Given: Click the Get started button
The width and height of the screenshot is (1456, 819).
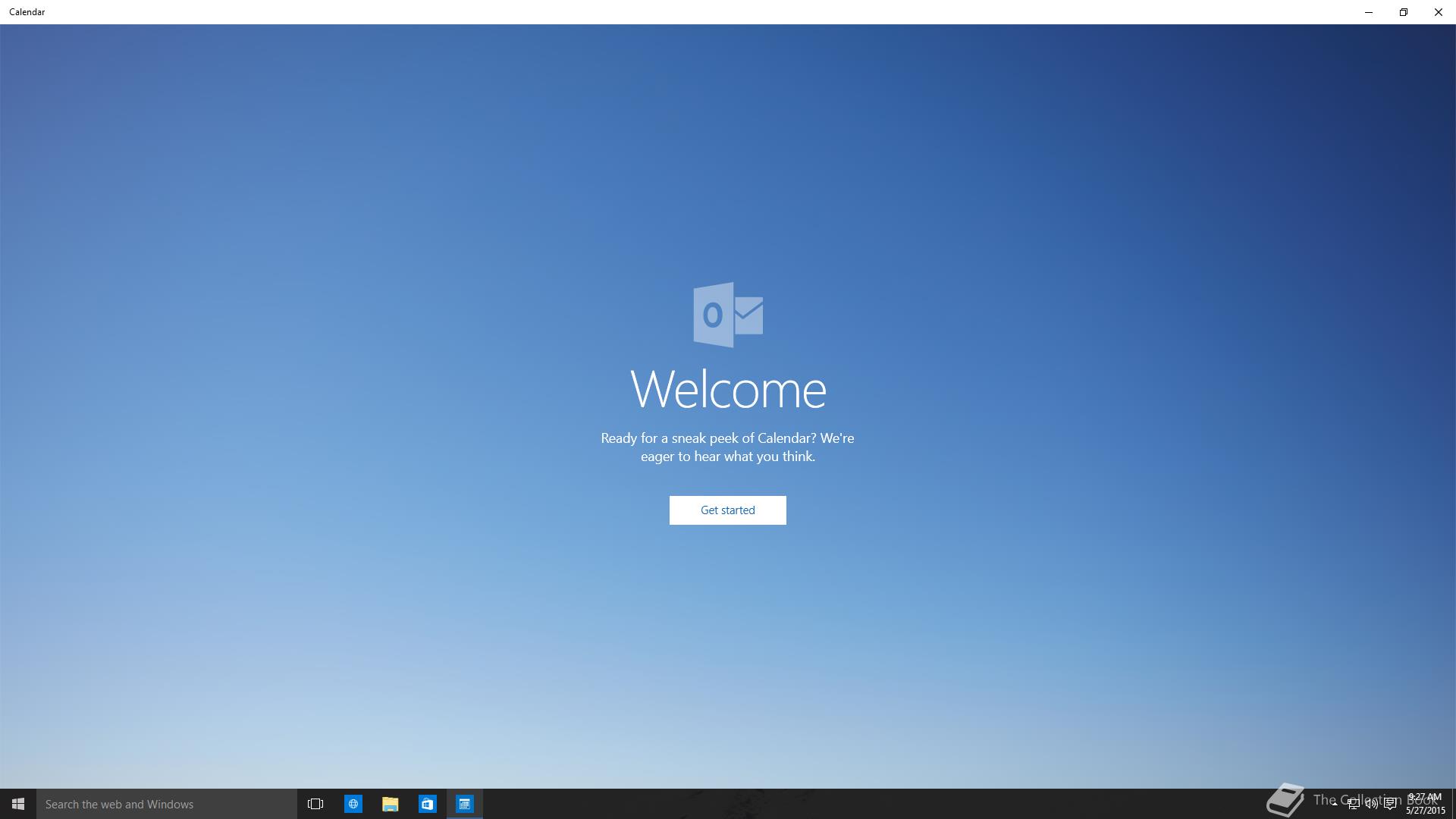Looking at the screenshot, I should point(727,510).
